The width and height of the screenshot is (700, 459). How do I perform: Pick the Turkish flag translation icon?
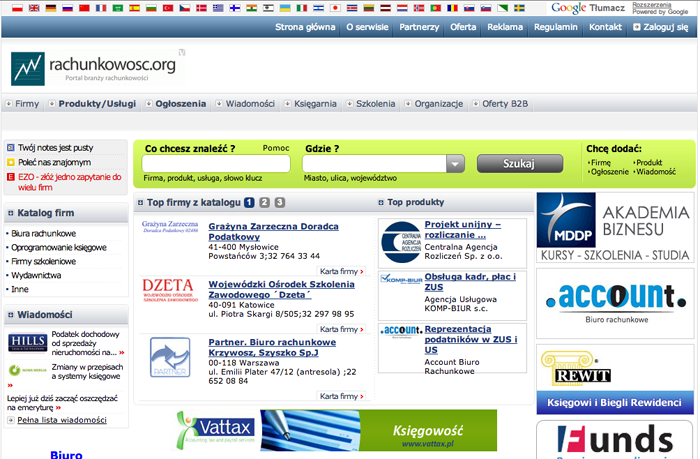[x=168, y=8]
